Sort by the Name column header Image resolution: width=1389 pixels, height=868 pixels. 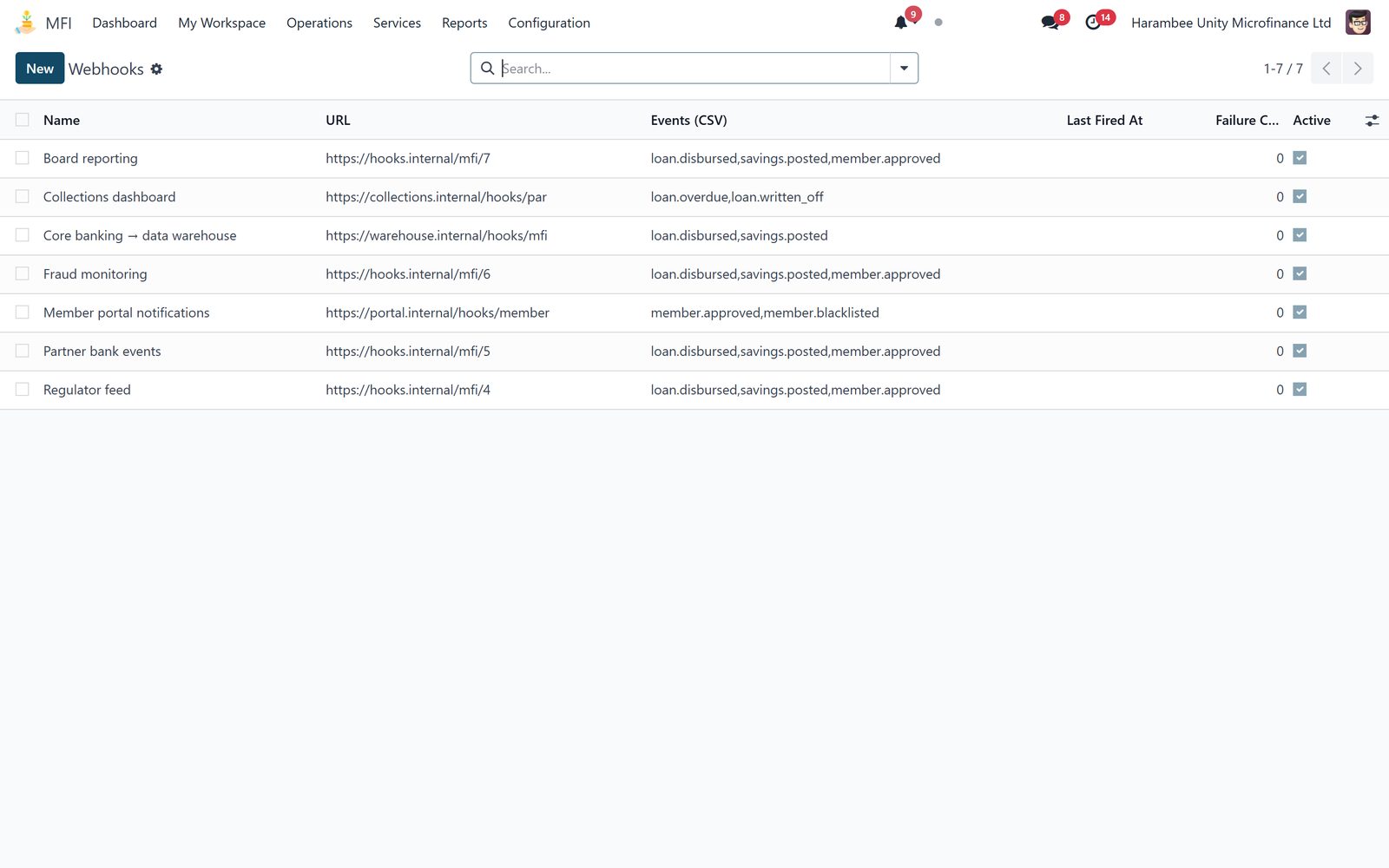62,121
